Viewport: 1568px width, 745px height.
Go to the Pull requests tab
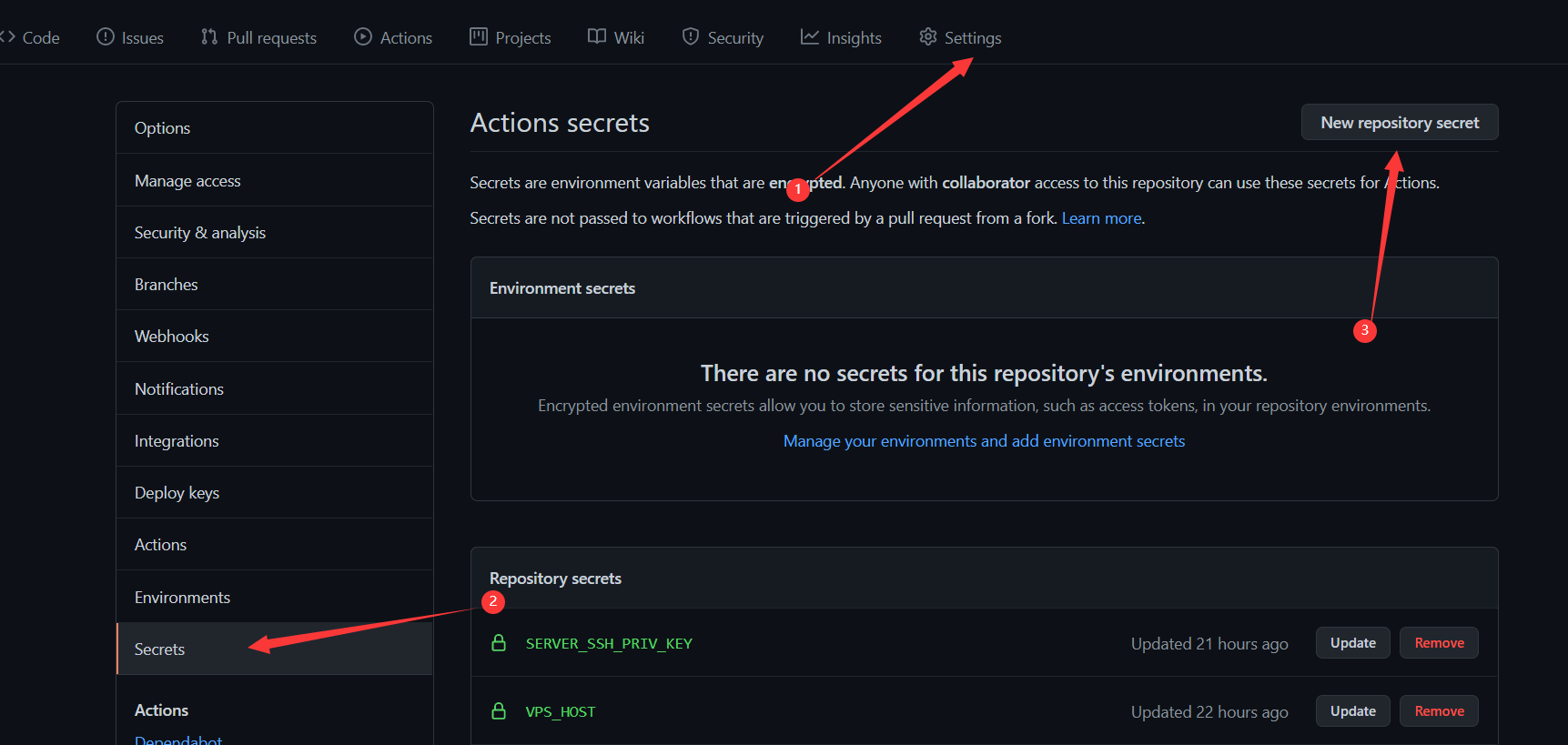[x=259, y=37]
